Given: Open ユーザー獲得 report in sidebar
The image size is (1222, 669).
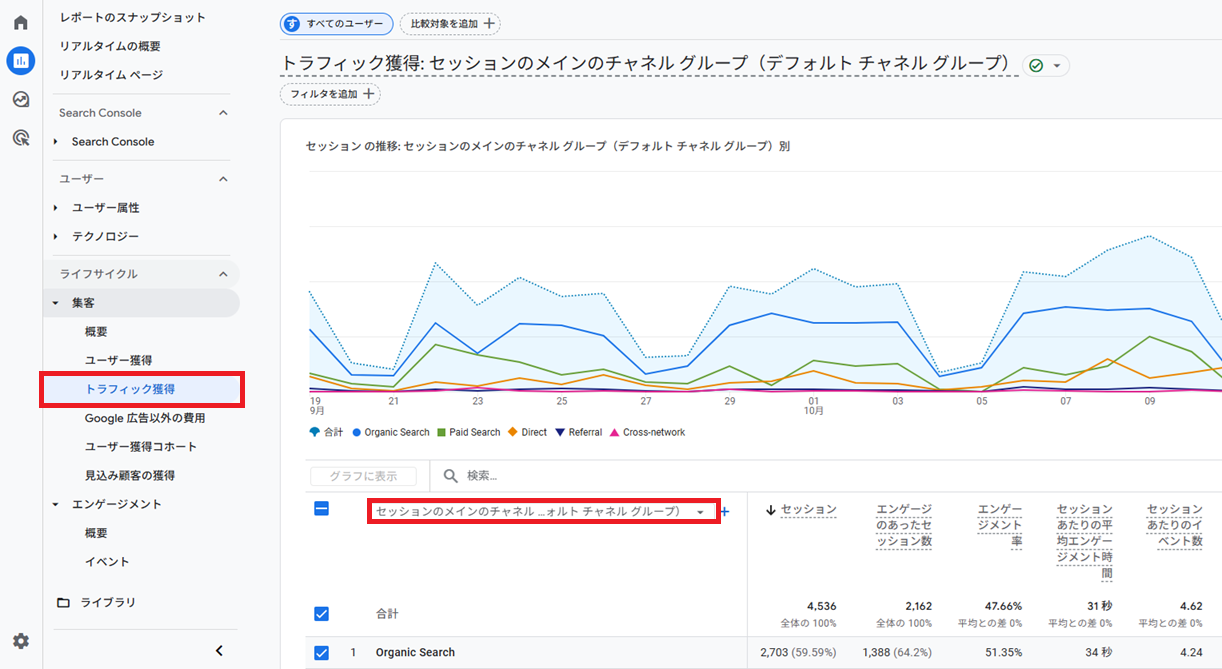Looking at the screenshot, I should [x=118, y=360].
